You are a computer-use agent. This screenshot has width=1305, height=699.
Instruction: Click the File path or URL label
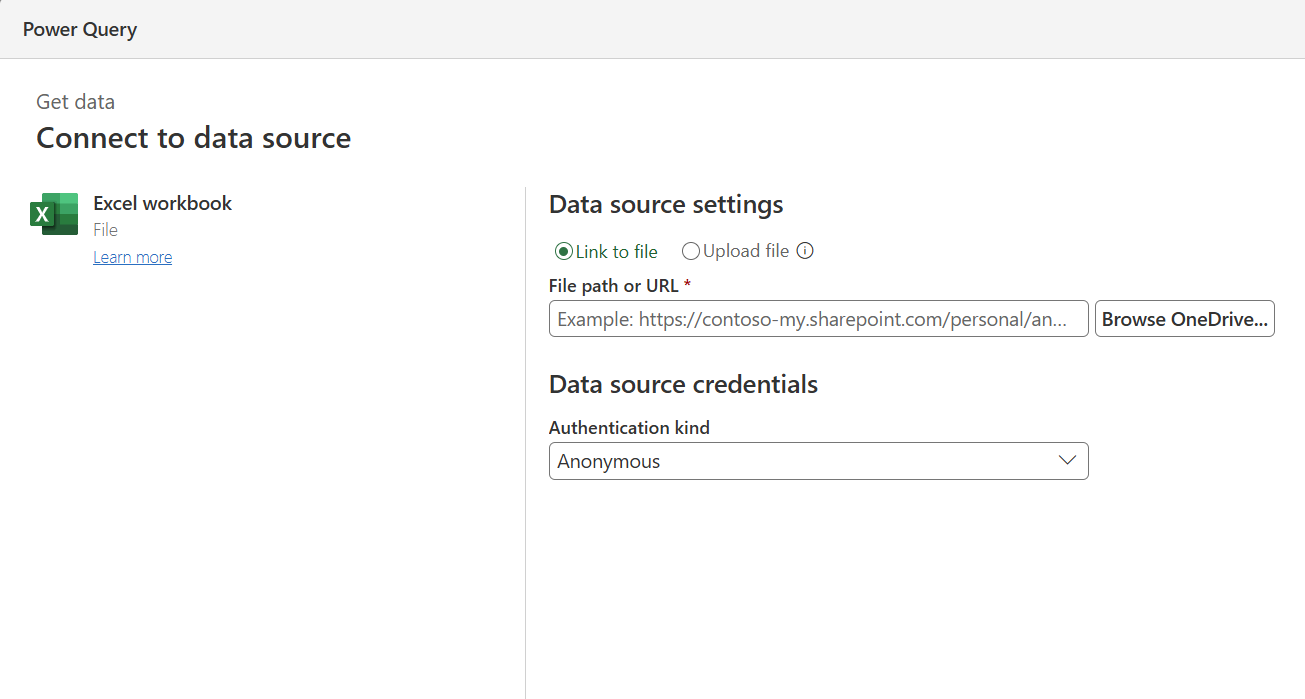click(x=614, y=286)
